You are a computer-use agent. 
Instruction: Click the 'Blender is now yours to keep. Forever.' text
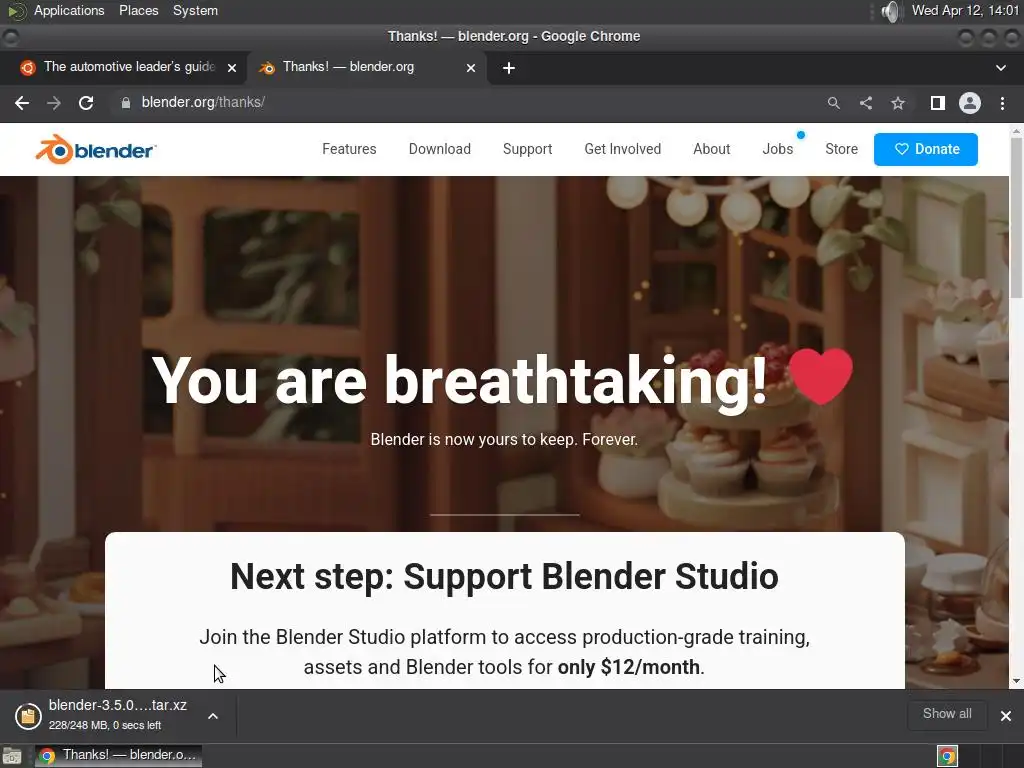tap(504, 440)
